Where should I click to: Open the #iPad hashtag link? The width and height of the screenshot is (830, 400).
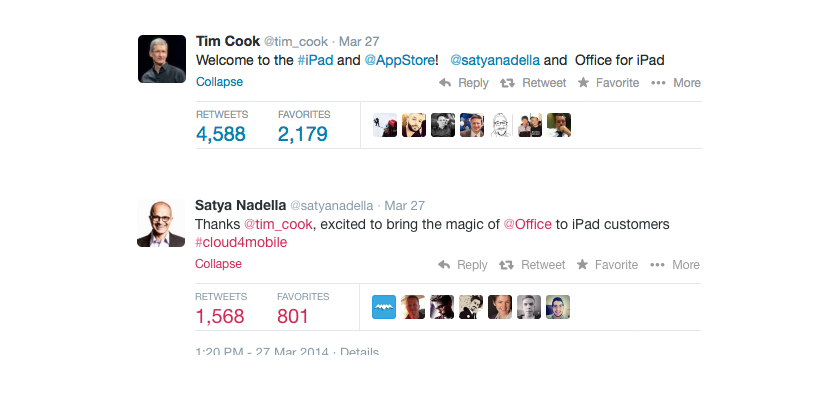pos(315,60)
